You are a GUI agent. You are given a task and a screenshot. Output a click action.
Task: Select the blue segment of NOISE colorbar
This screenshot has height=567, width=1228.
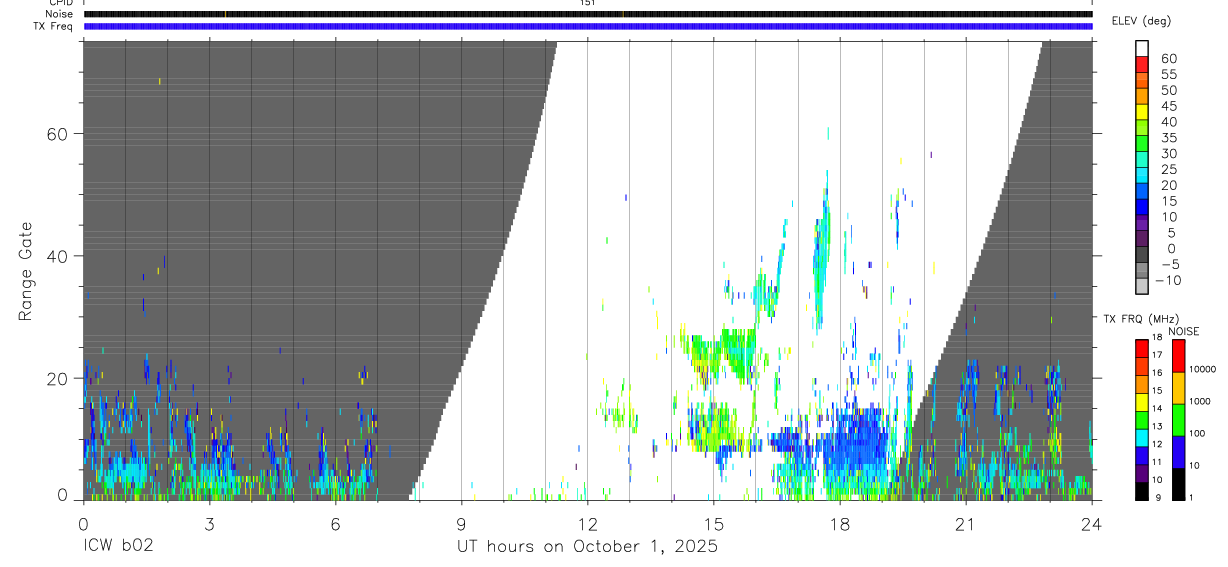(1178, 452)
